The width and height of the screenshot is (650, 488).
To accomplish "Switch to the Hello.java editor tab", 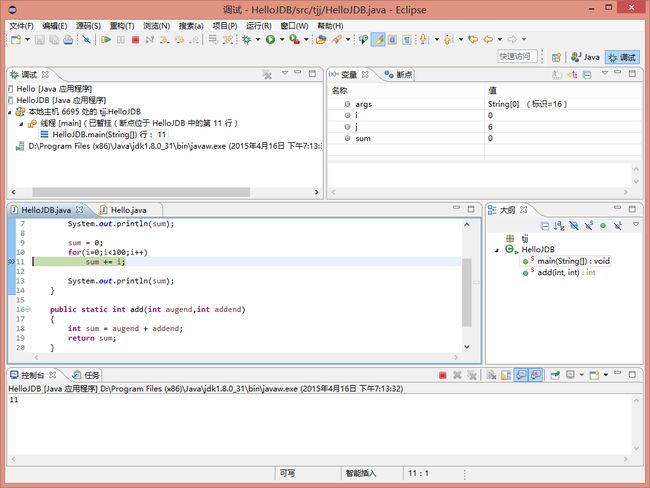I will [x=129, y=210].
